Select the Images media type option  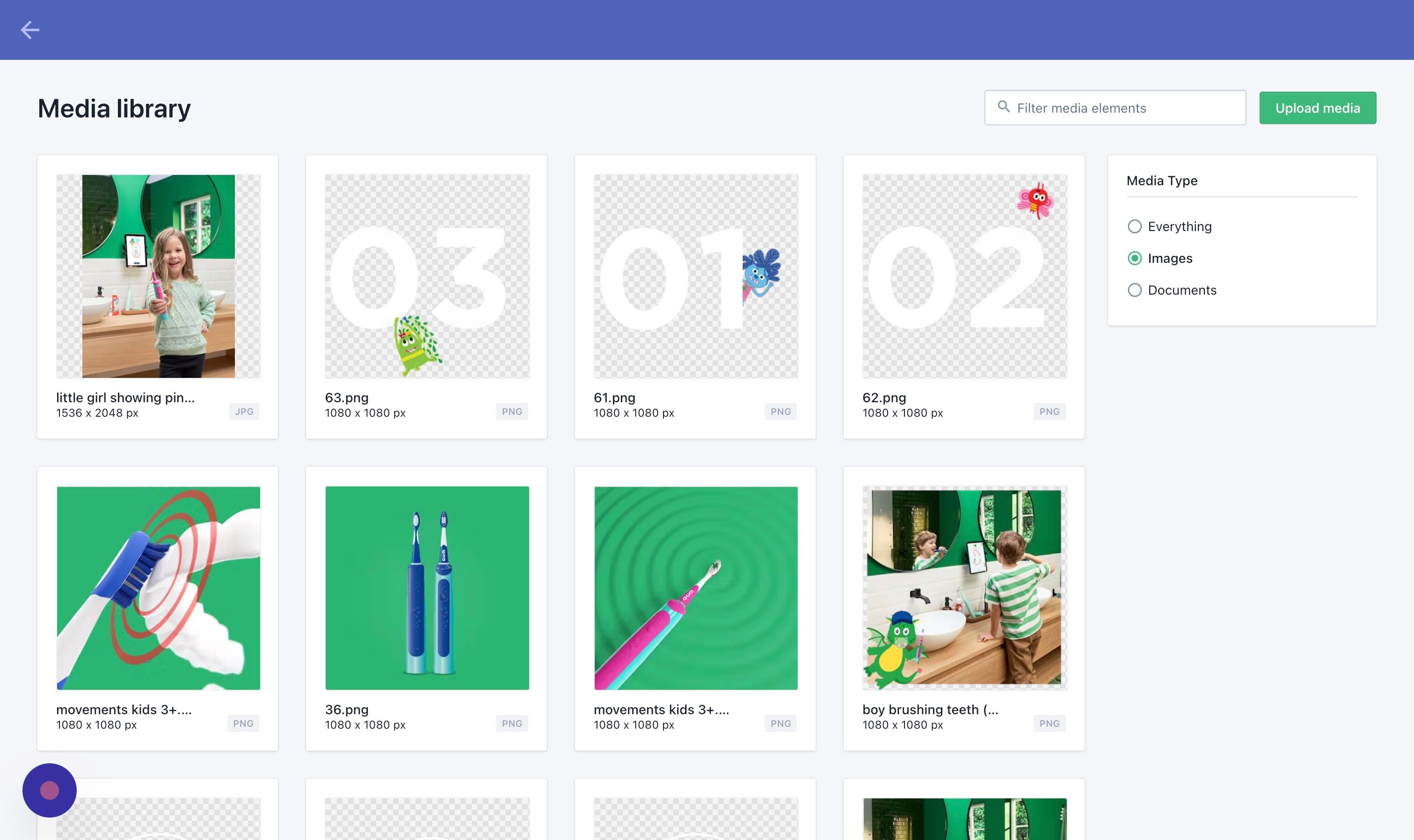[x=1160, y=258]
